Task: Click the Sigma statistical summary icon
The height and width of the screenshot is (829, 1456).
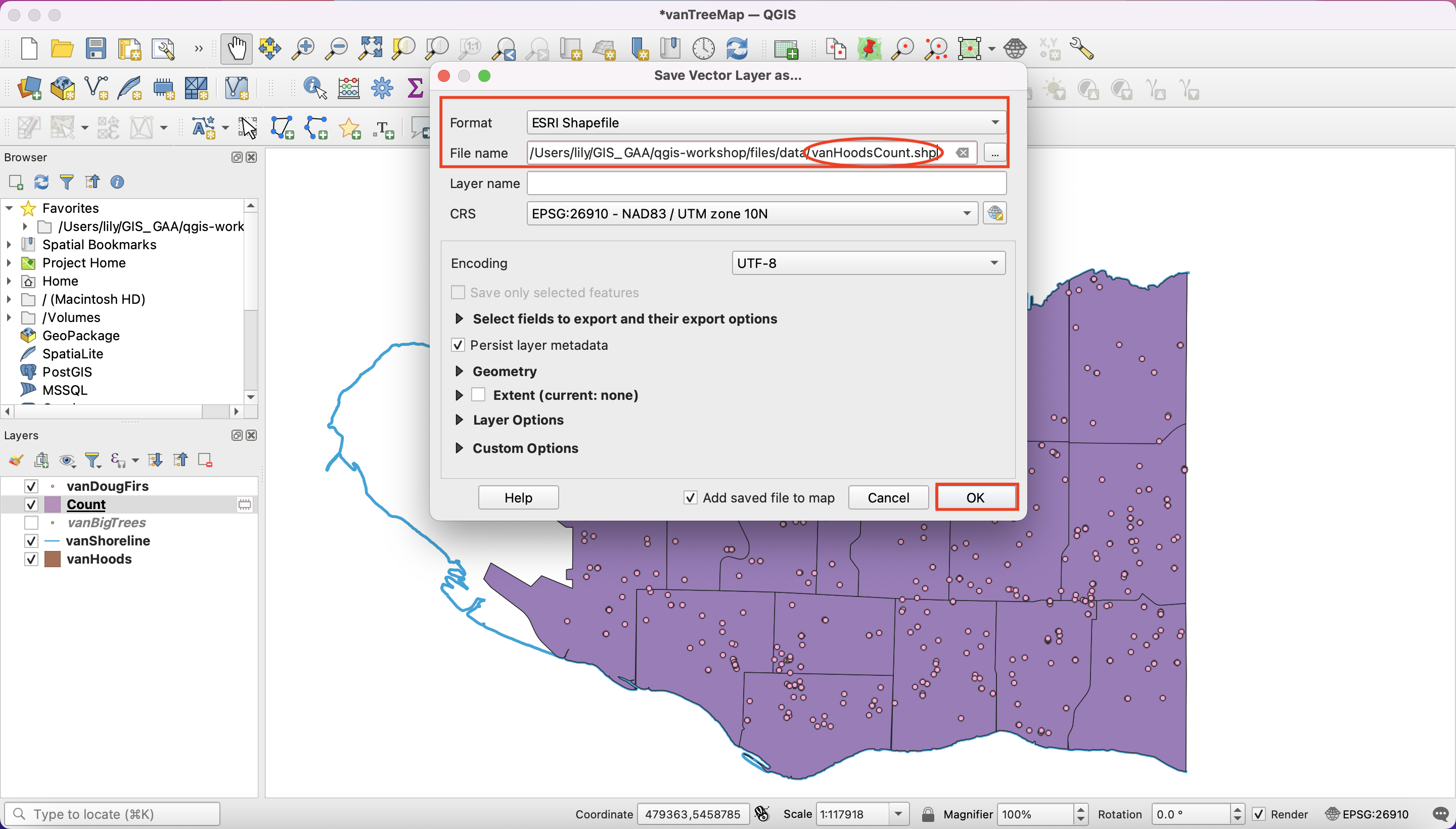Action: coord(416,88)
